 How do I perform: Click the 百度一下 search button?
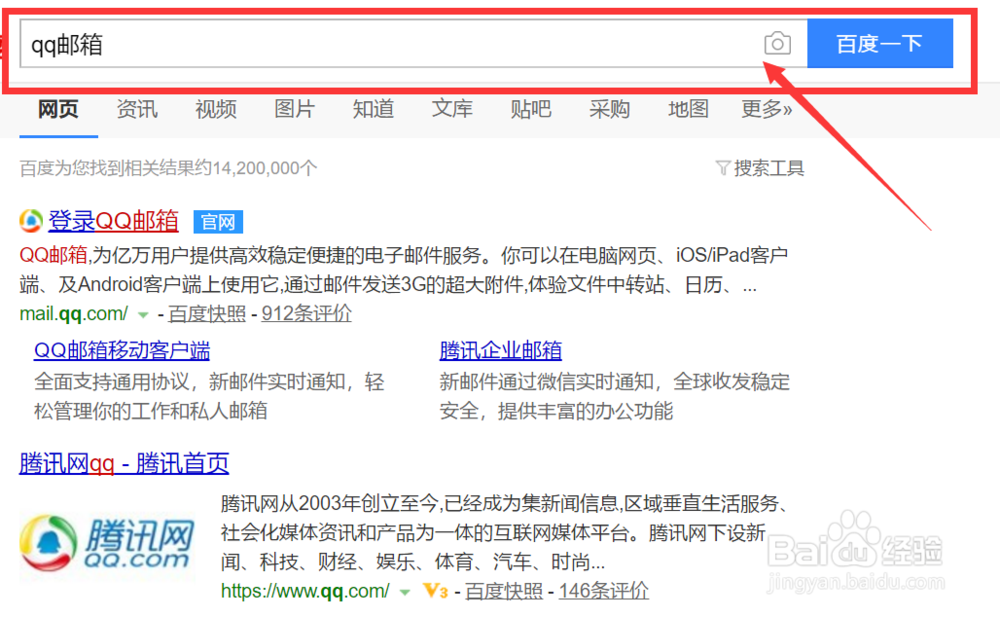coord(879,43)
